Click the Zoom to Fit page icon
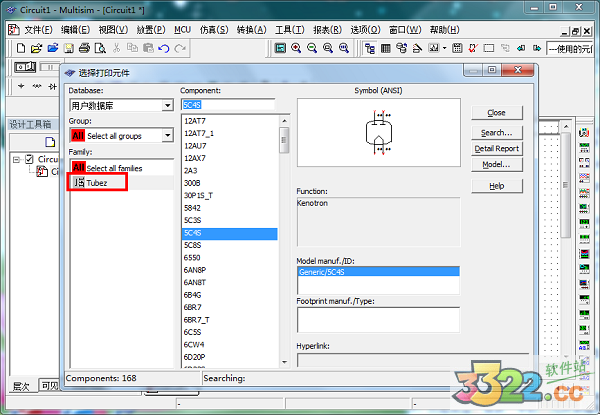Image resolution: width=600 pixels, height=415 pixels. click(x=344, y=48)
